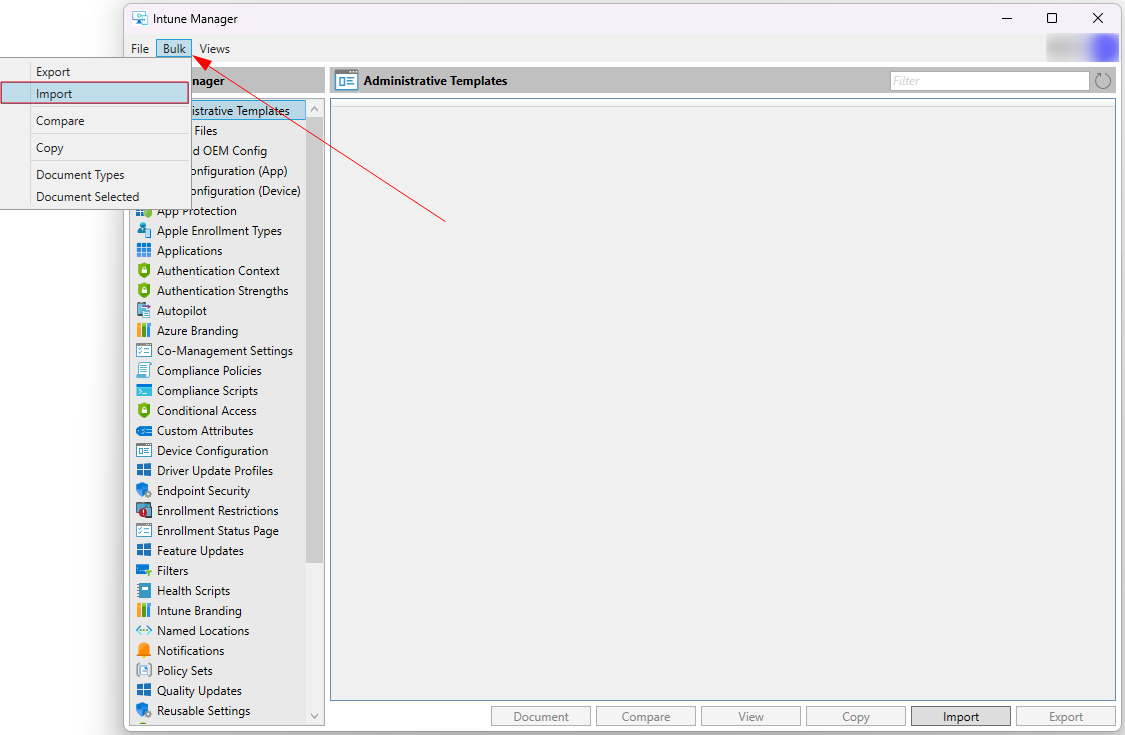Click the Enrollment Status Page icon

[143, 530]
